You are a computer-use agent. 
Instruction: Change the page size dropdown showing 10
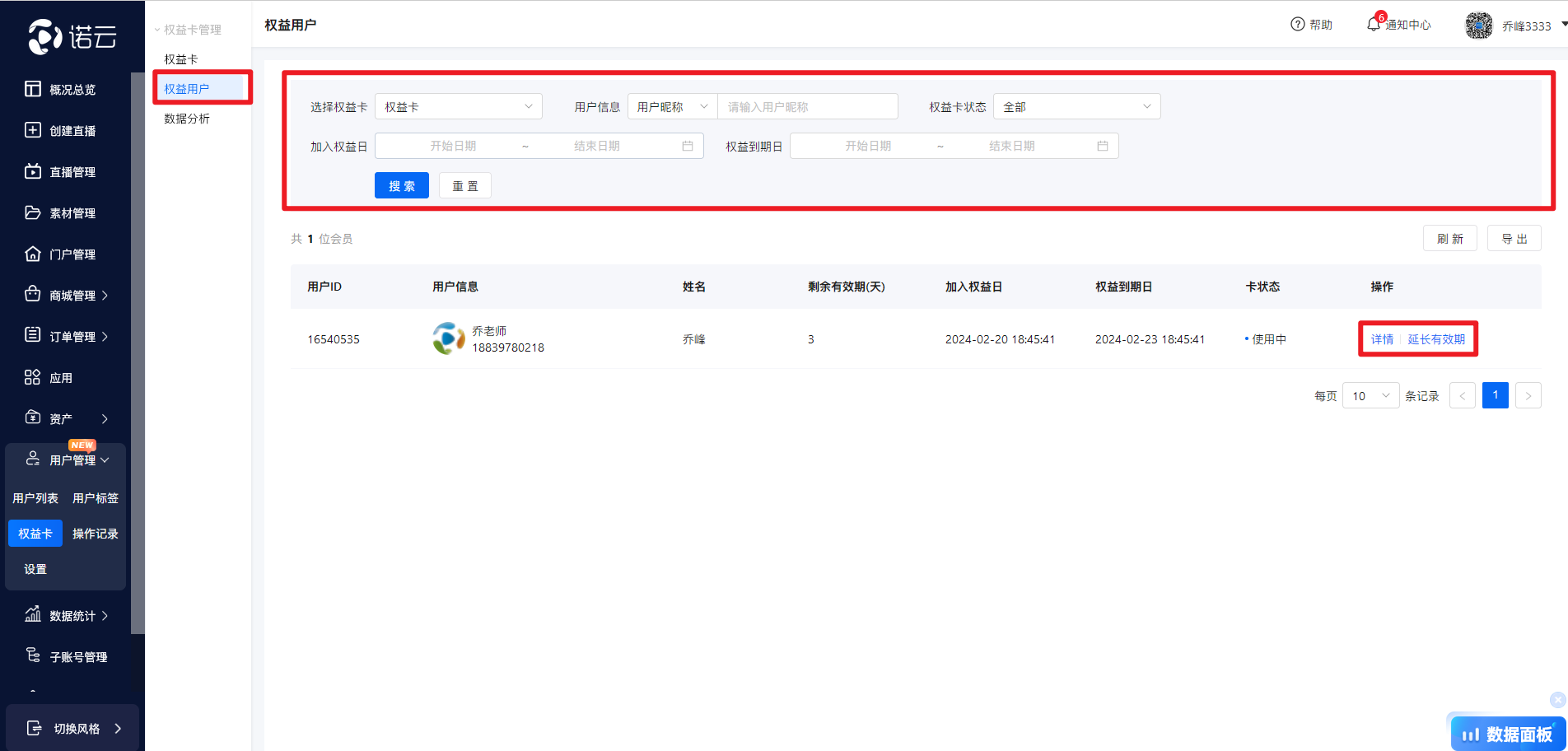click(x=1370, y=396)
